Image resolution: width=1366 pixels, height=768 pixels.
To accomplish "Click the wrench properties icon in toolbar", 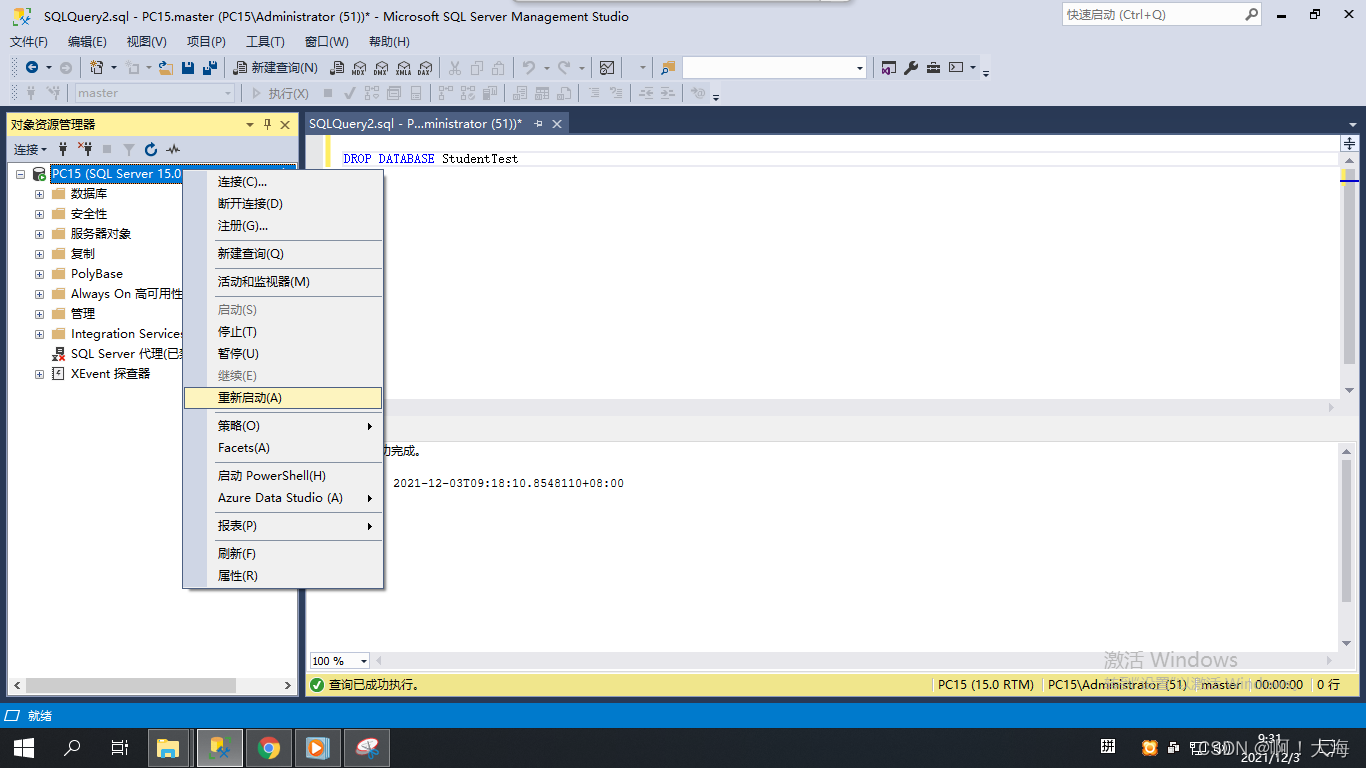I will [x=911, y=68].
